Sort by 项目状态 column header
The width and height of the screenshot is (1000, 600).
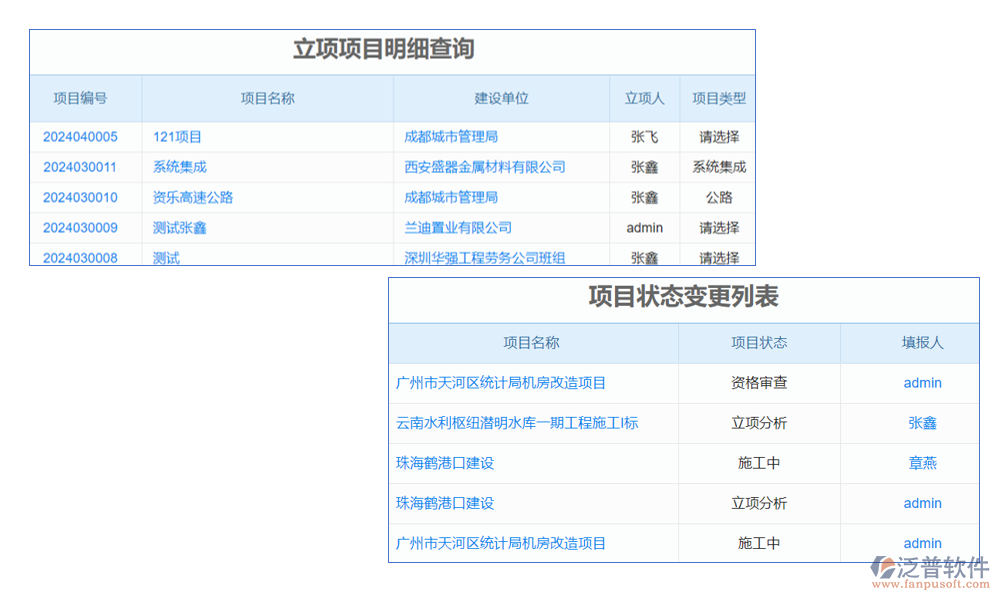click(x=759, y=343)
